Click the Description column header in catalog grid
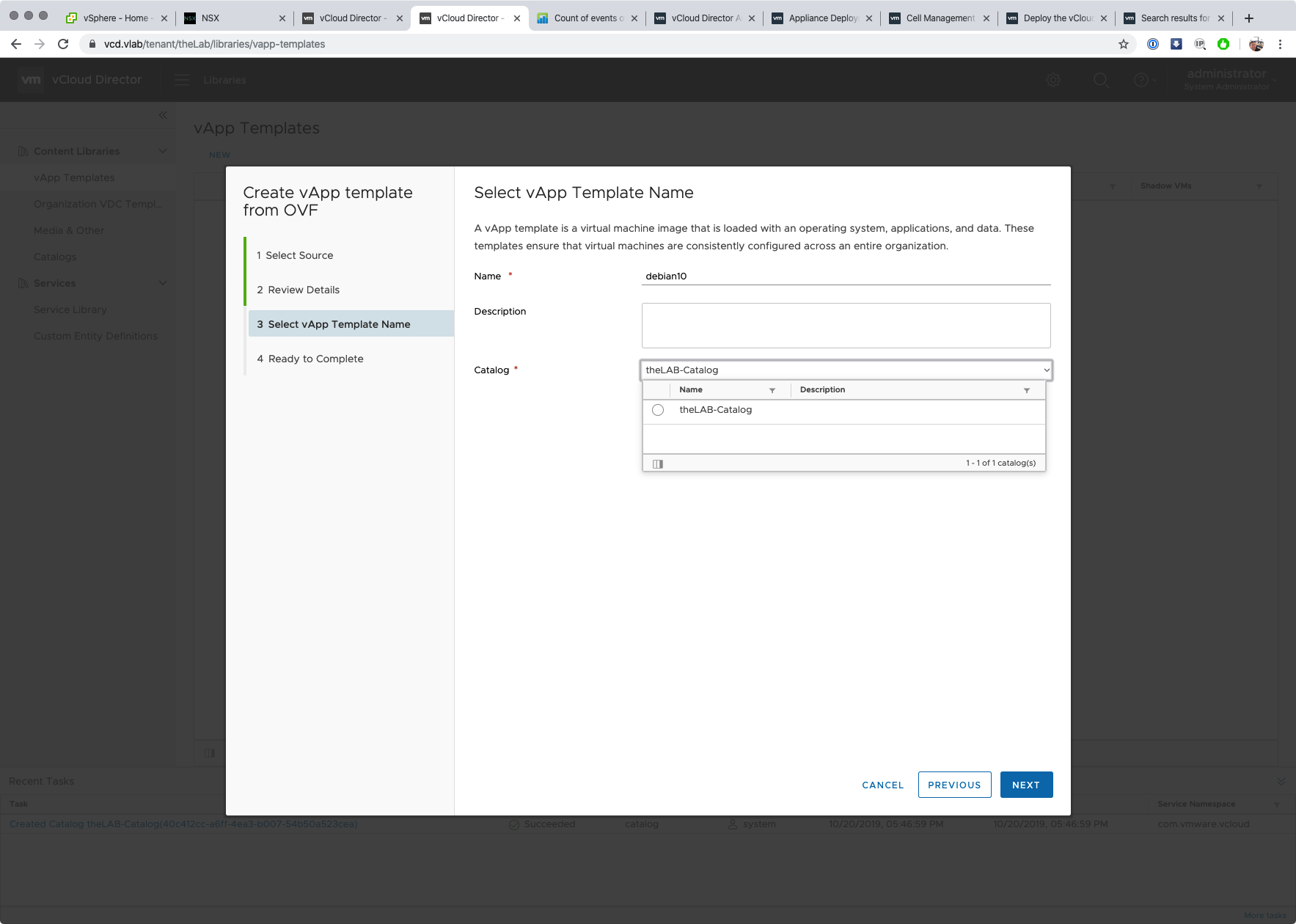Image resolution: width=1296 pixels, height=924 pixels. click(x=822, y=390)
